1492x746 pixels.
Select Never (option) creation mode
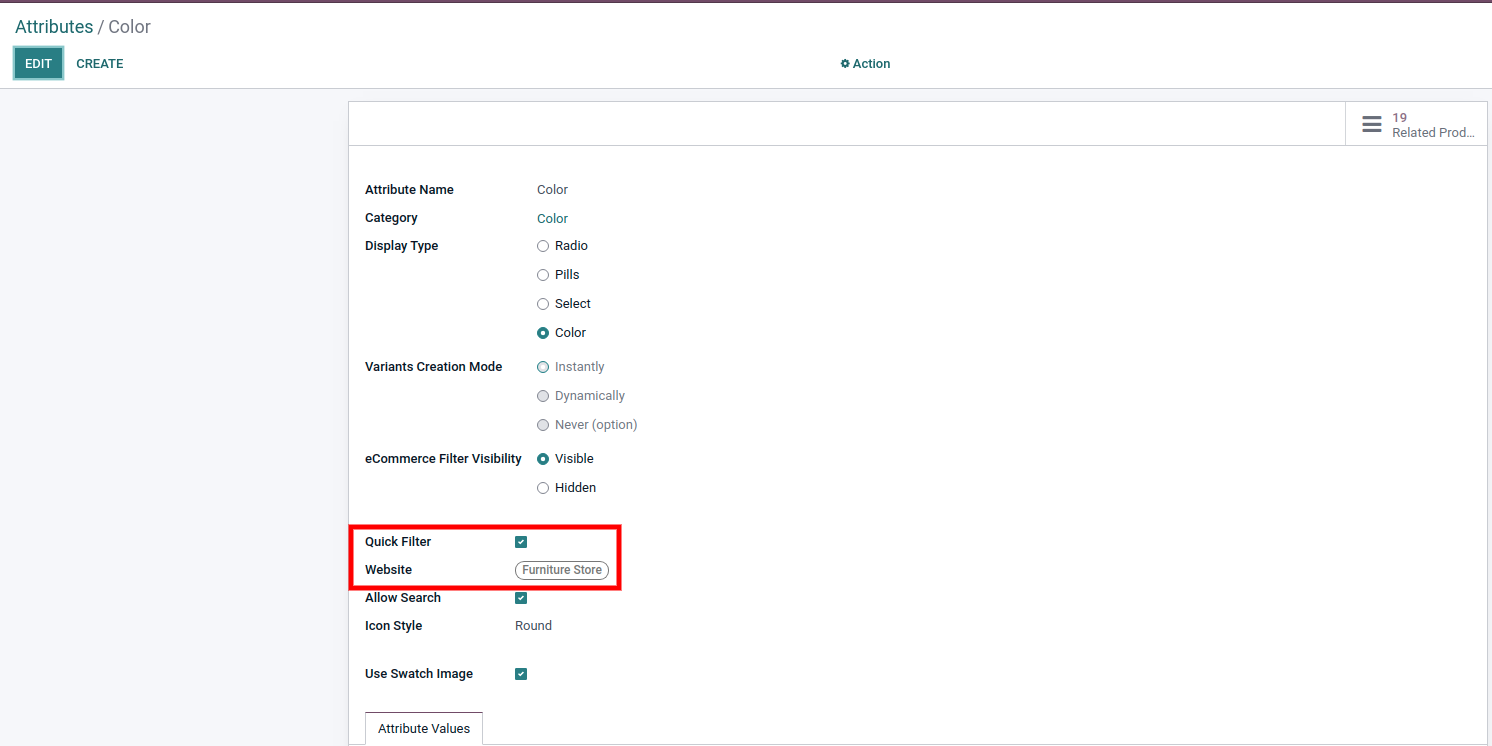click(x=543, y=425)
